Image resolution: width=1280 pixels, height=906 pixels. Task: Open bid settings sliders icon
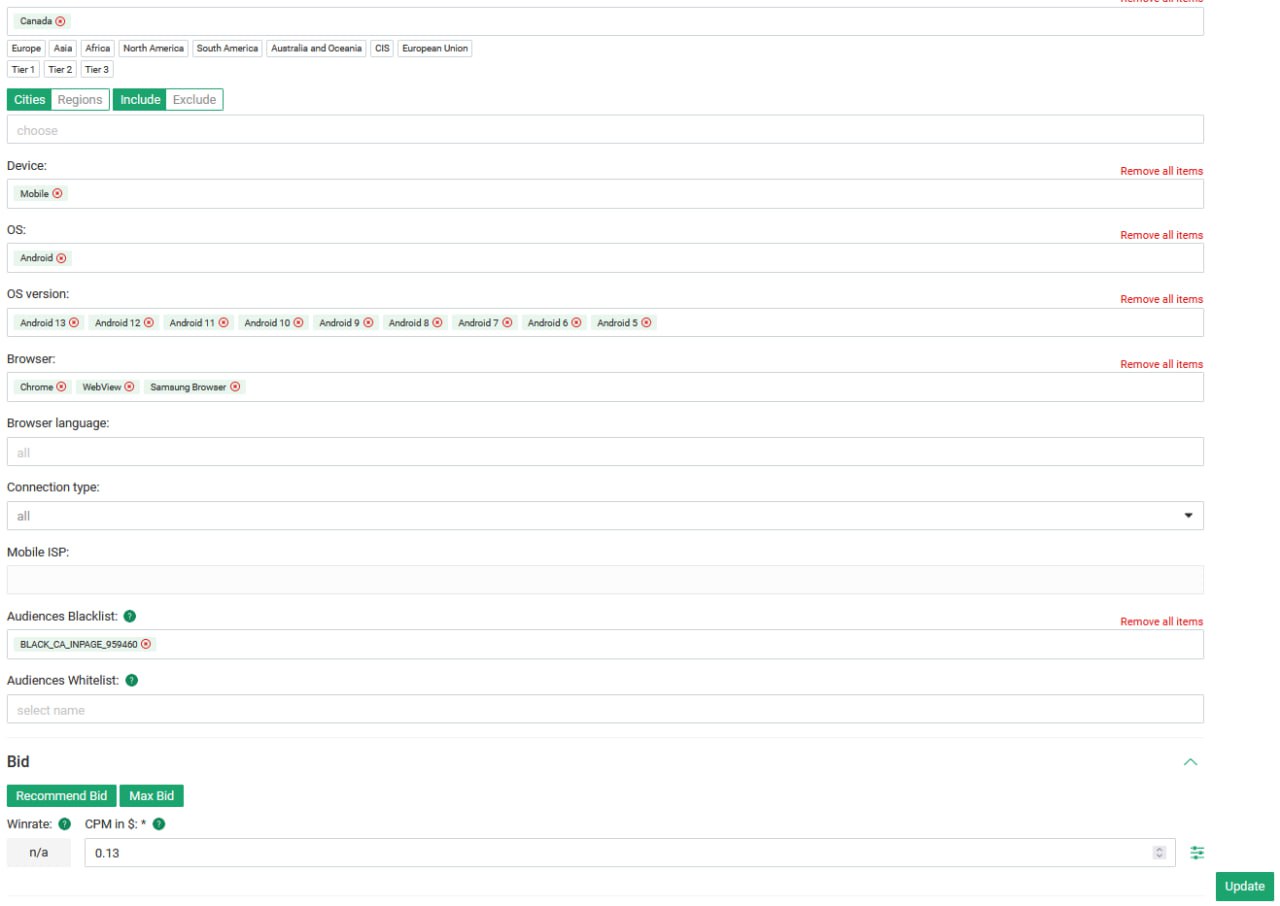click(x=1197, y=853)
